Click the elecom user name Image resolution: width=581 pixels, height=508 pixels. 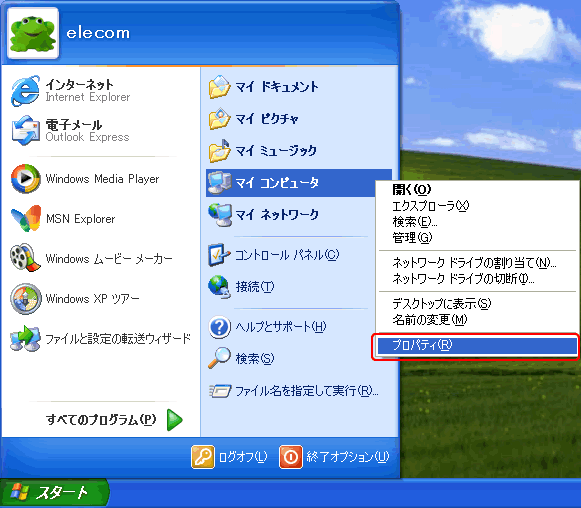(98, 33)
